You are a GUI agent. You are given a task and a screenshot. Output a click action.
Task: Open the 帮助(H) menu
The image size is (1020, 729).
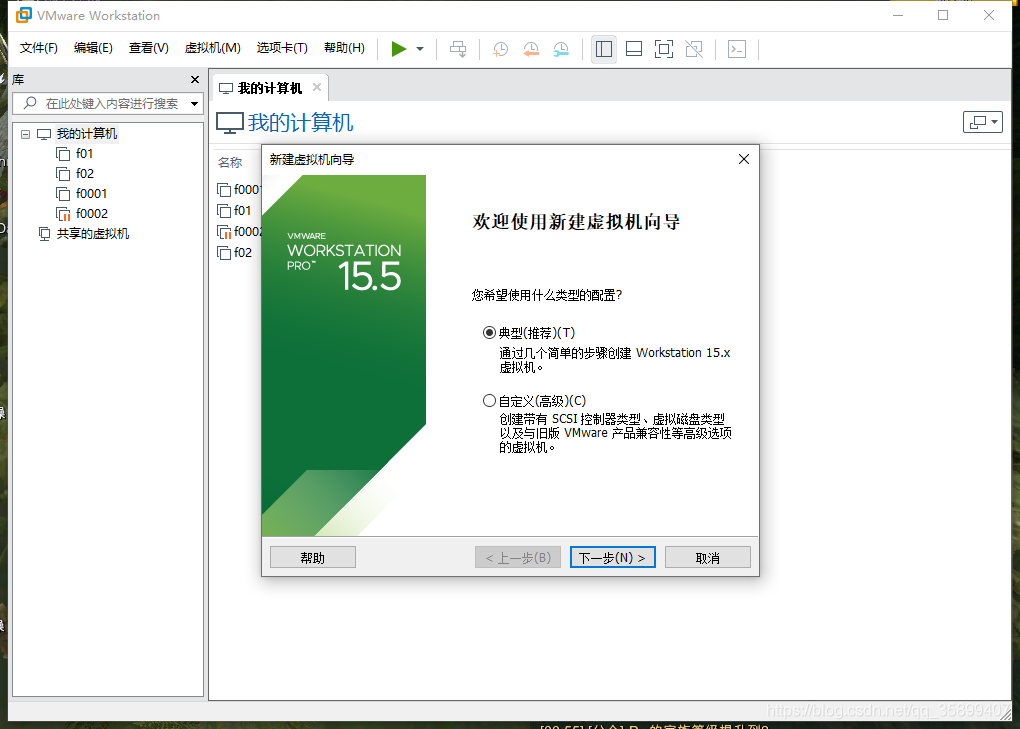coord(344,48)
